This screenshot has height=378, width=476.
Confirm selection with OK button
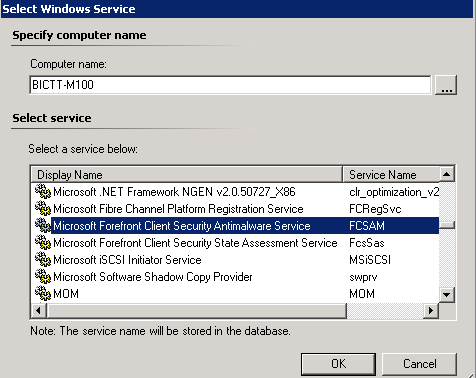[x=338, y=364]
